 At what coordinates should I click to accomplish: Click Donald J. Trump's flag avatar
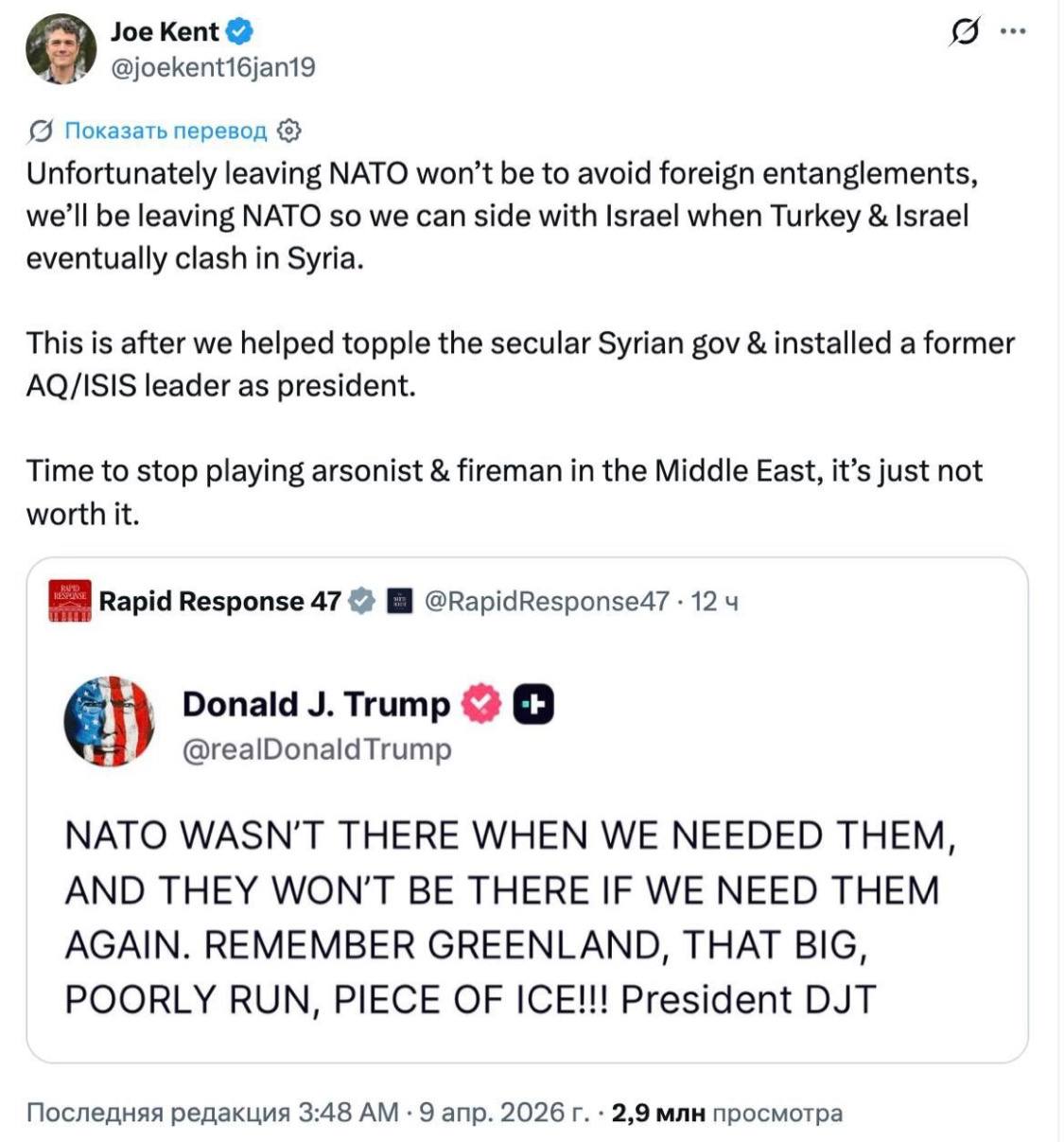tap(110, 721)
